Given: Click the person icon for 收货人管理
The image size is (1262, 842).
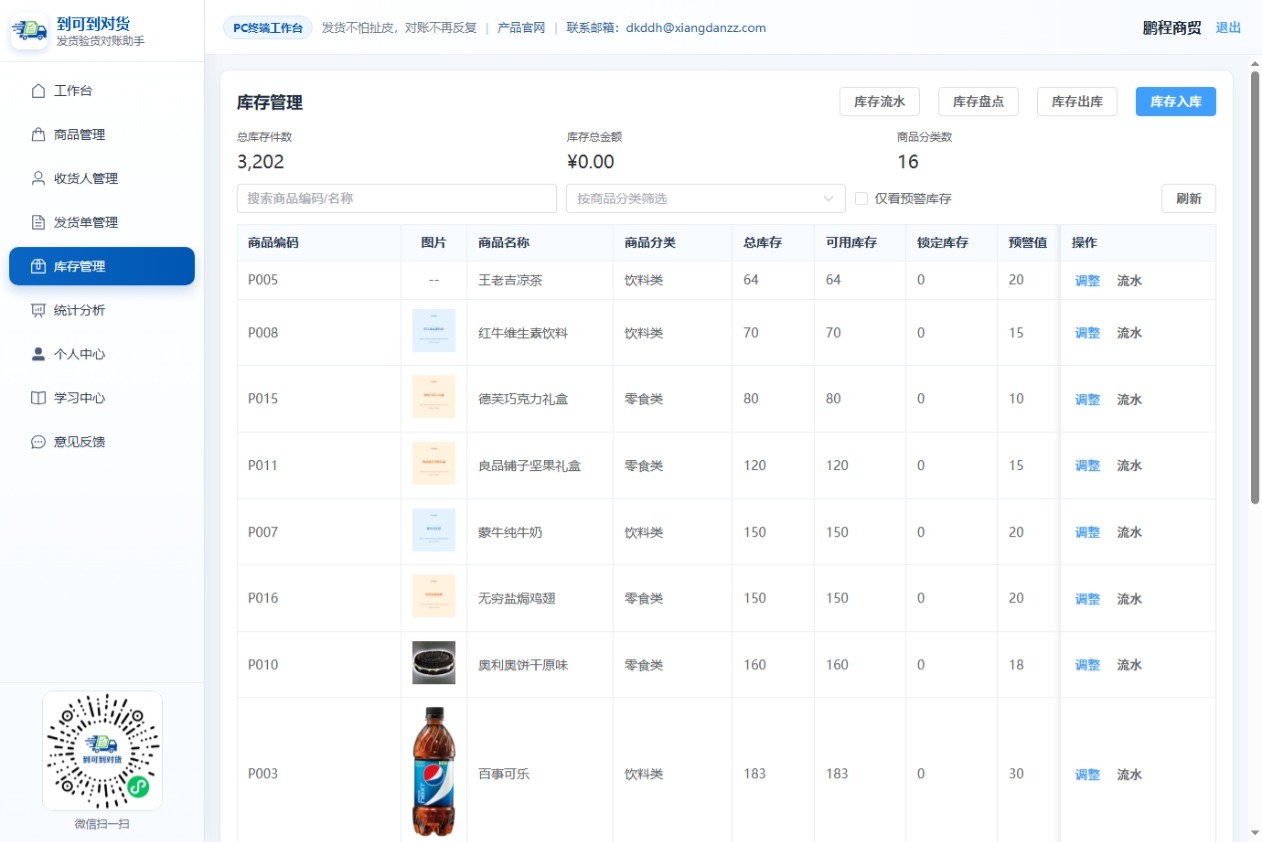Looking at the screenshot, I should tap(39, 179).
